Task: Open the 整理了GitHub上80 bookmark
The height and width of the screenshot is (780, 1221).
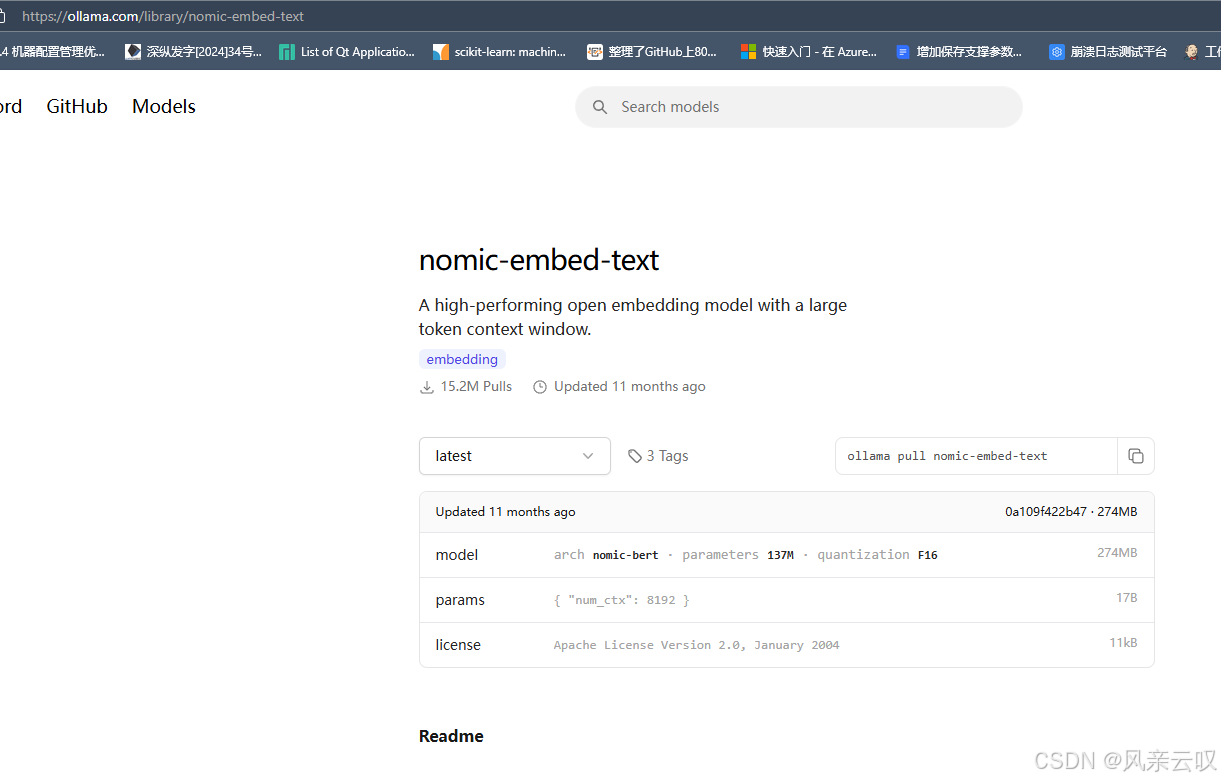Action: (652, 52)
